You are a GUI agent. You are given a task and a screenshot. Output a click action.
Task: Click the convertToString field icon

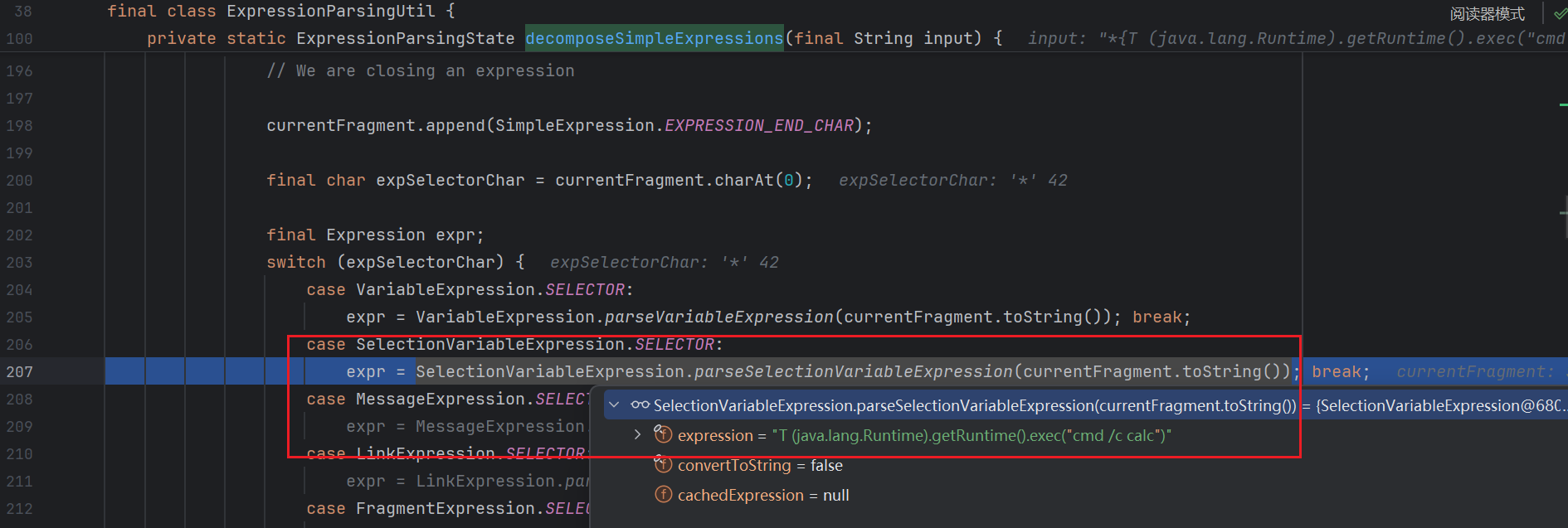[x=663, y=465]
